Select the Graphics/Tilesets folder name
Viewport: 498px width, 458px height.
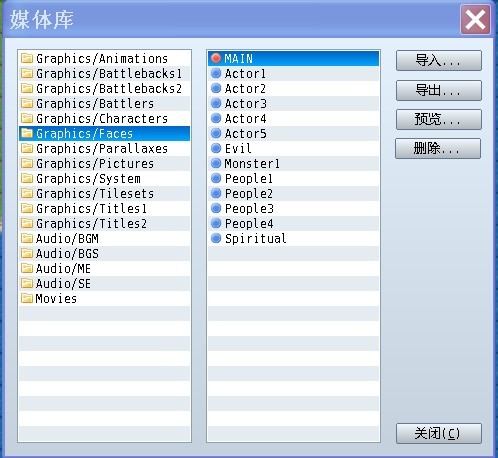click(95, 194)
